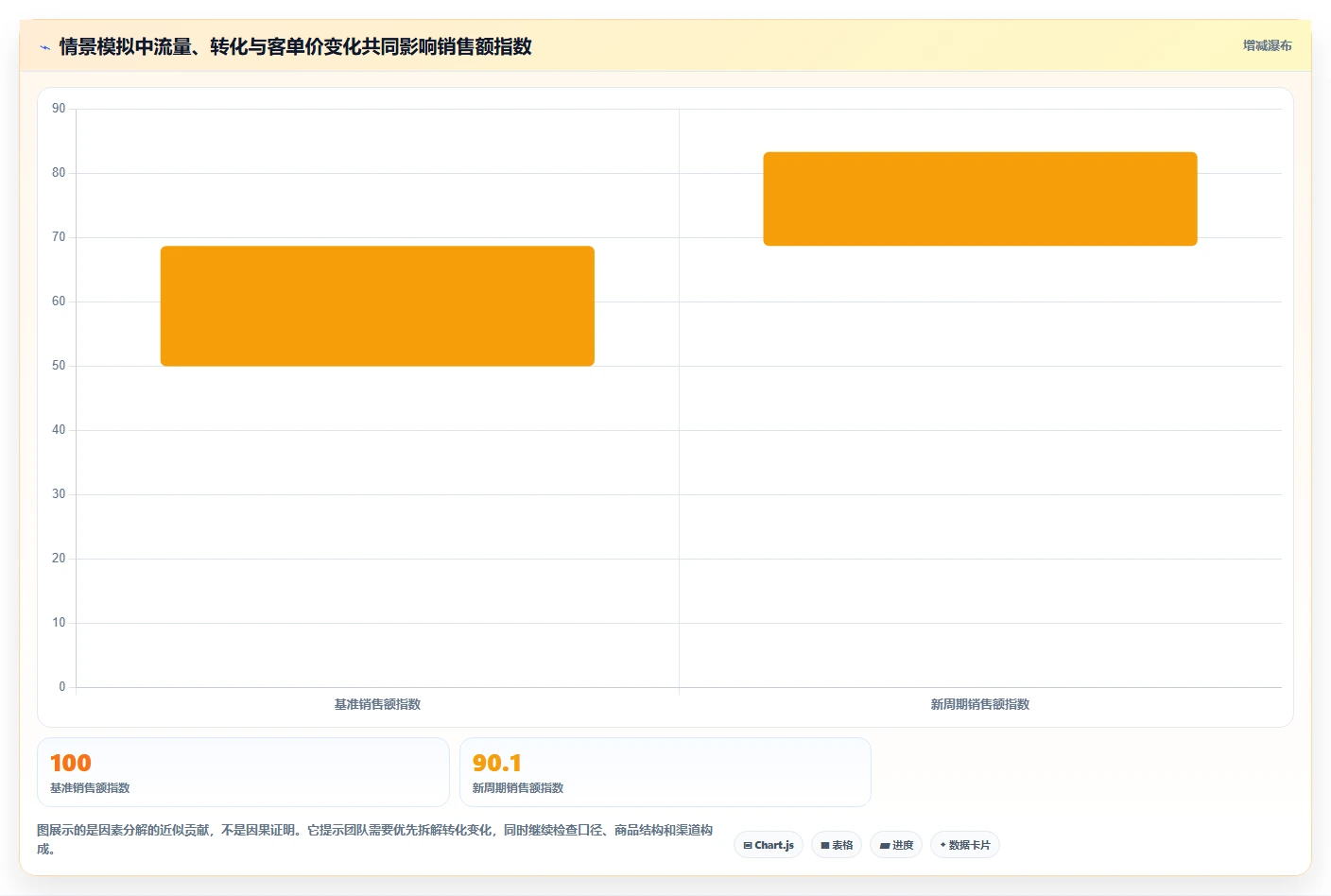Click the x-axis label 新周期销售额指数

click(x=980, y=704)
